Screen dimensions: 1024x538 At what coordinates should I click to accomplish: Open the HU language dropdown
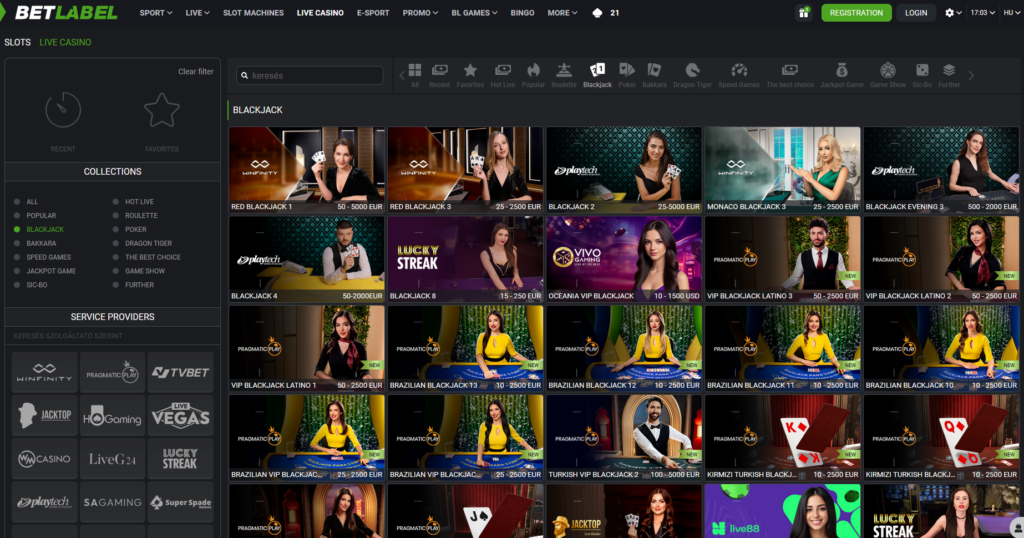click(x=1012, y=13)
